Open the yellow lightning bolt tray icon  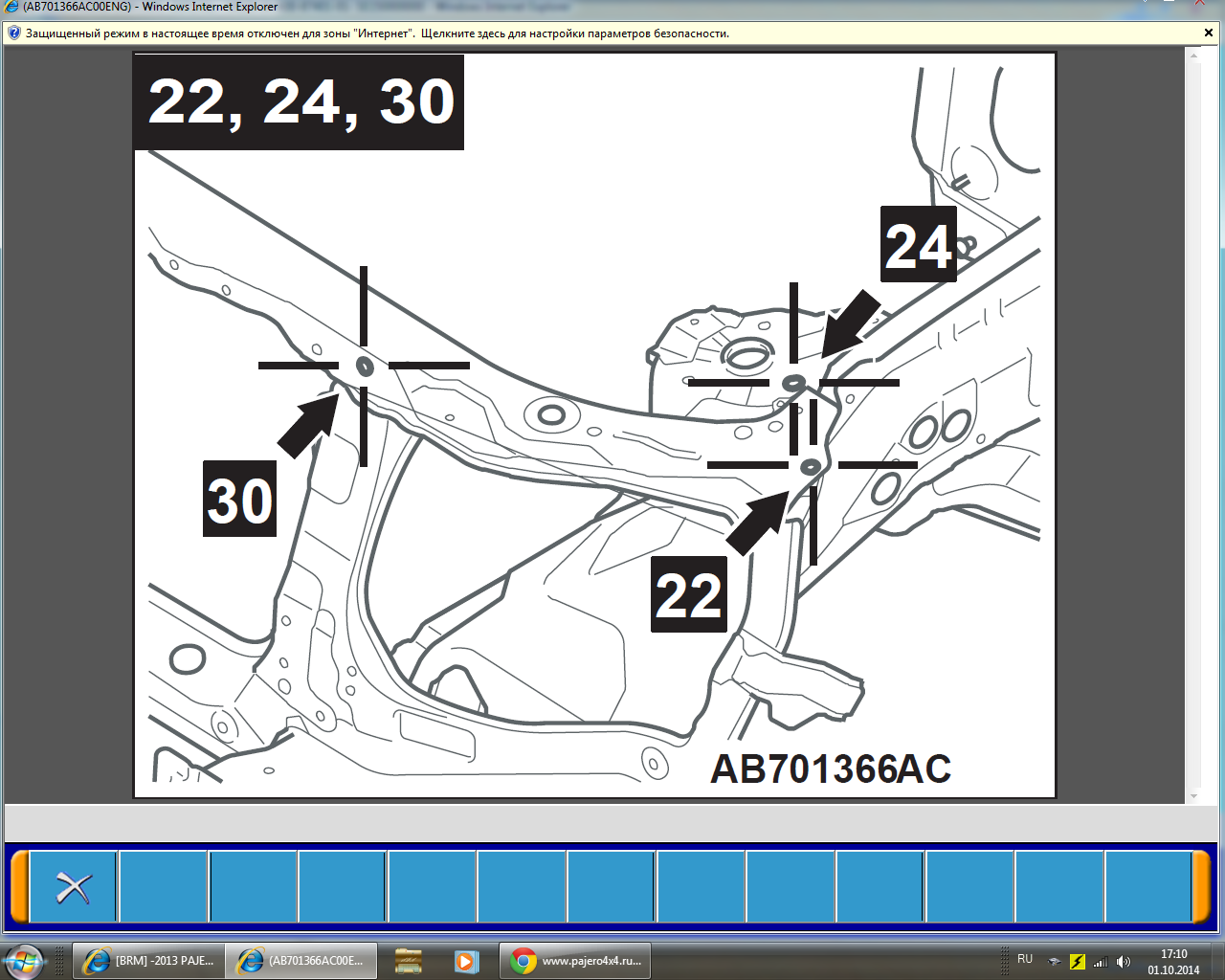1077,962
